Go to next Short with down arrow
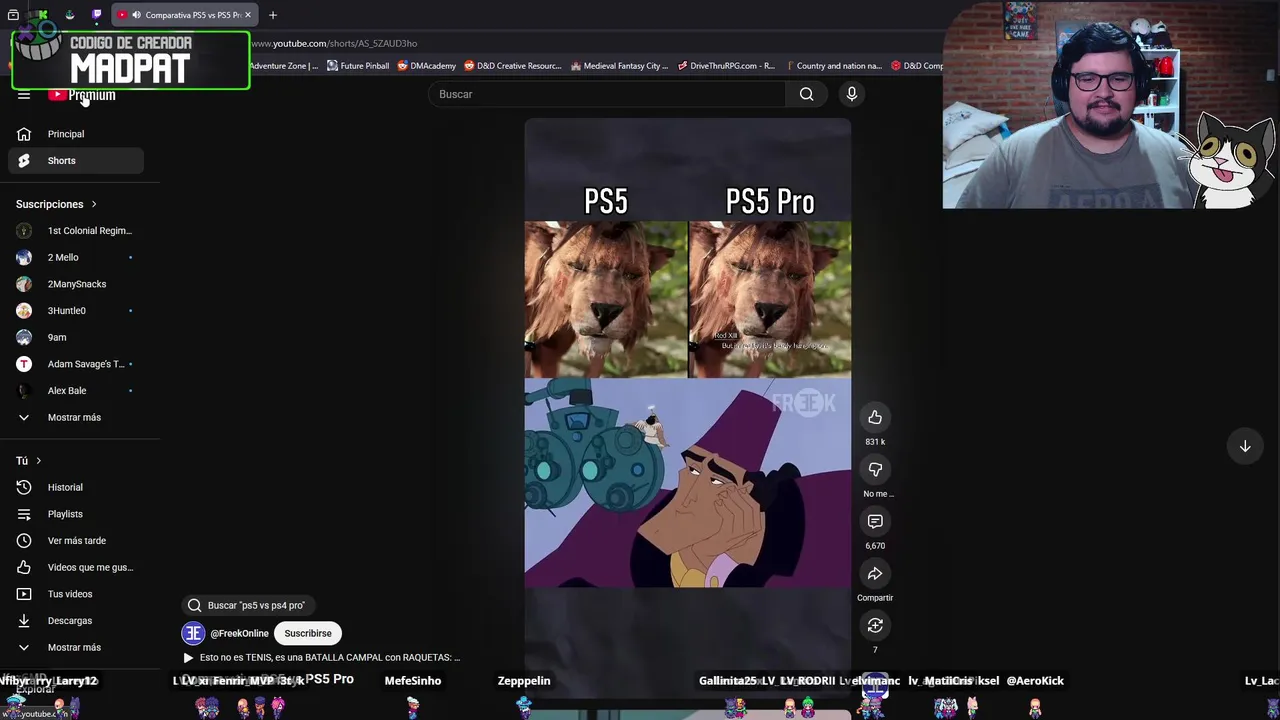Image resolution: width=1280 pixels, height=720 pixels. click(1245, 447)
